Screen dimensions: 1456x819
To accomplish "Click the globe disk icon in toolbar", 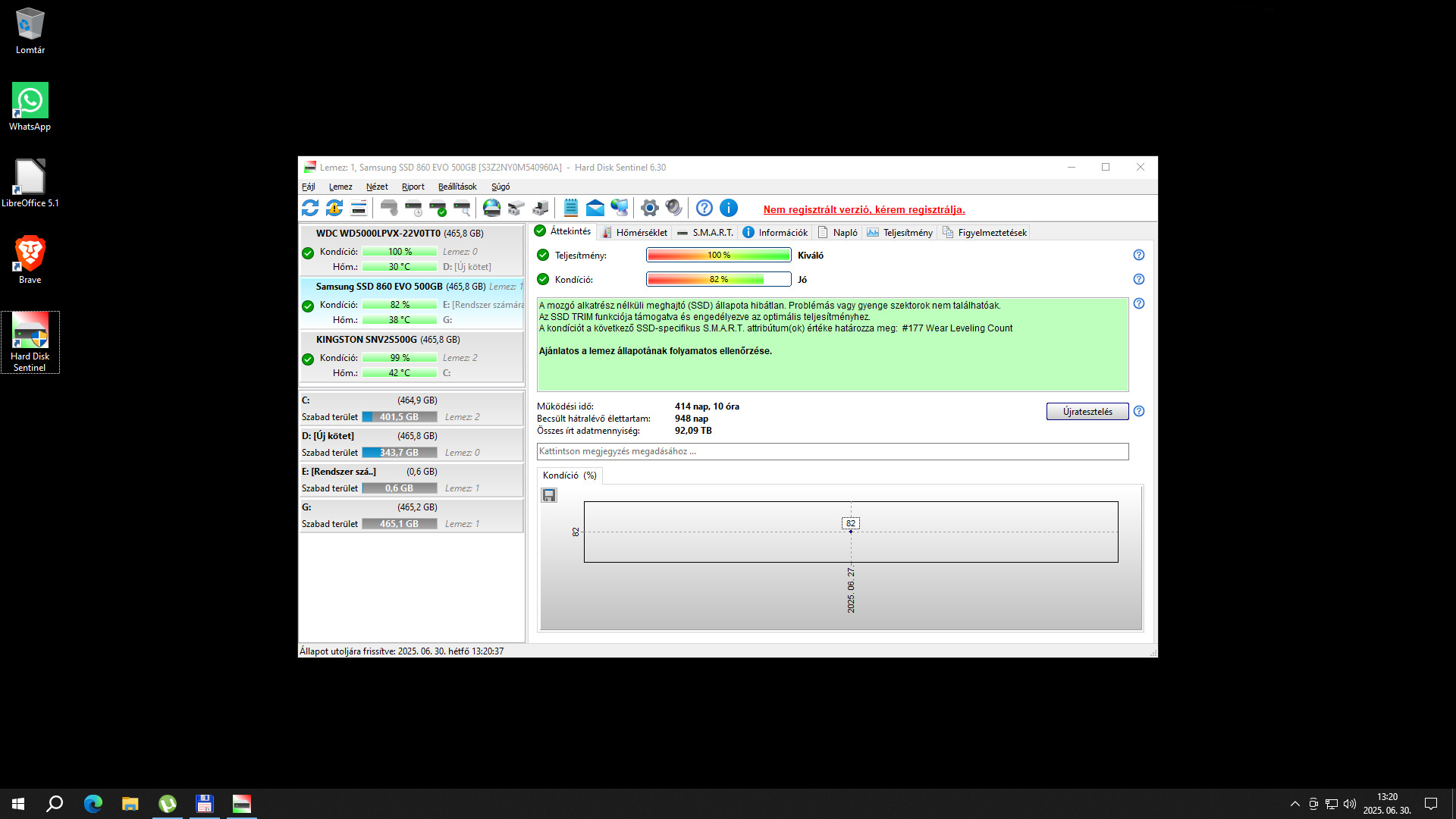I will click(491, 208).
